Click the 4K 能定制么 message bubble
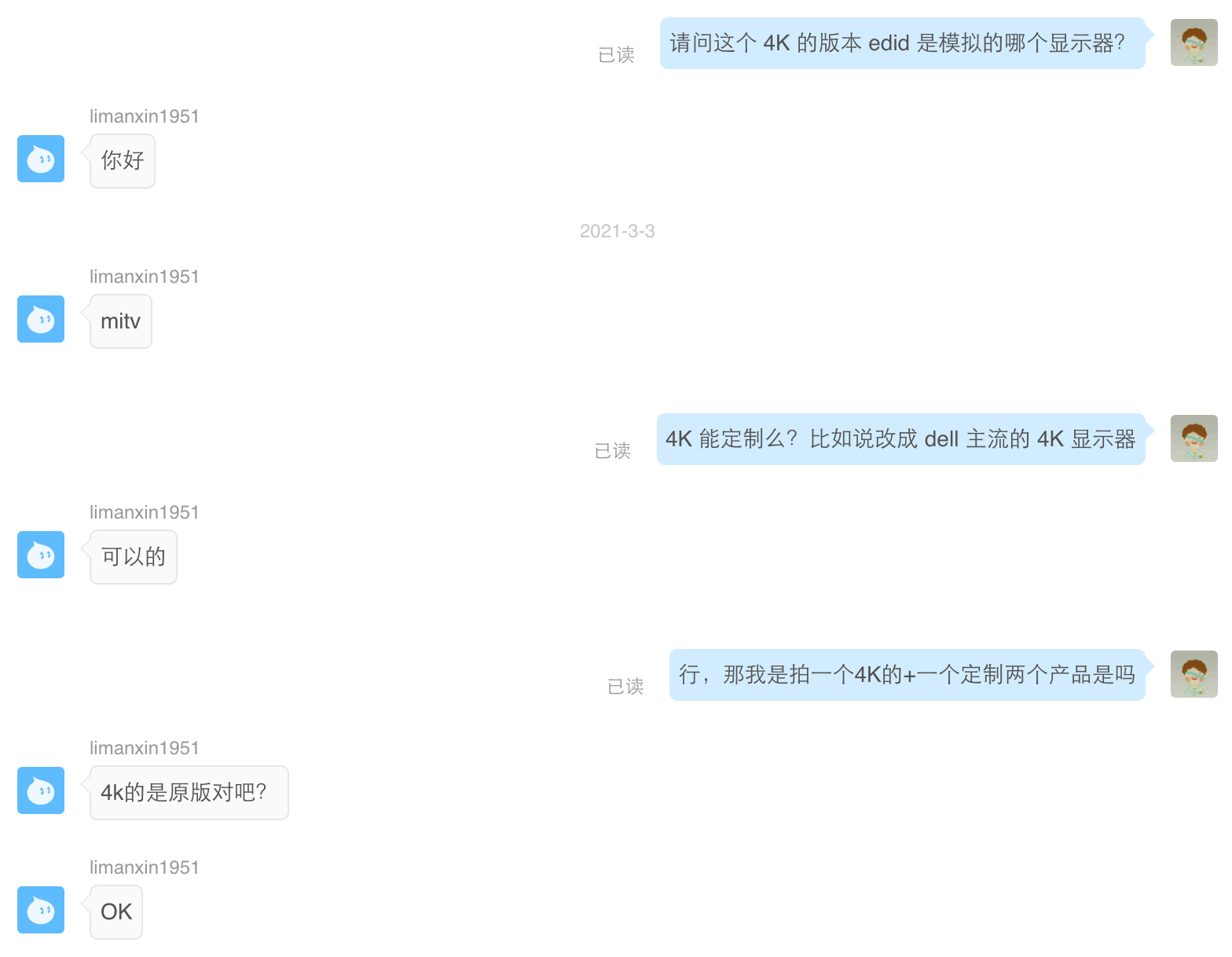The width and height of the screenshot is (1232, 957). 901,439
